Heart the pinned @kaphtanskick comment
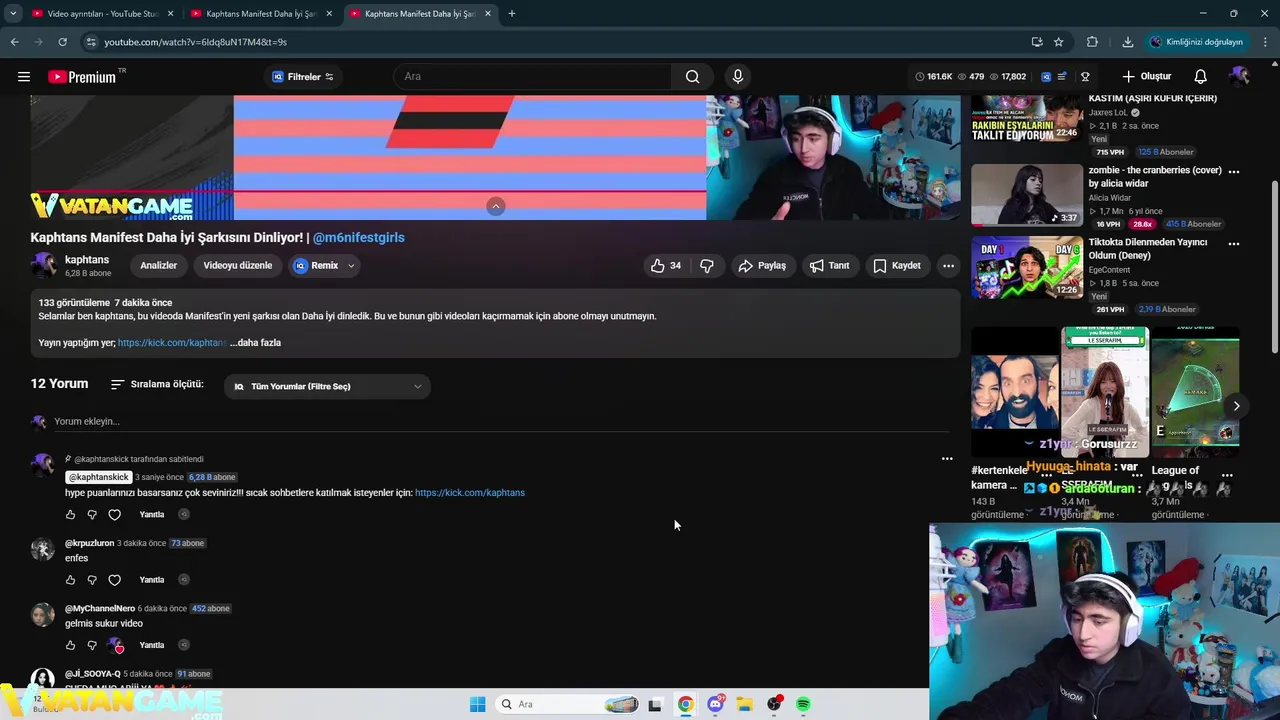The height and width of the screenshot is (720, 1280). click(x=114, y=515)
